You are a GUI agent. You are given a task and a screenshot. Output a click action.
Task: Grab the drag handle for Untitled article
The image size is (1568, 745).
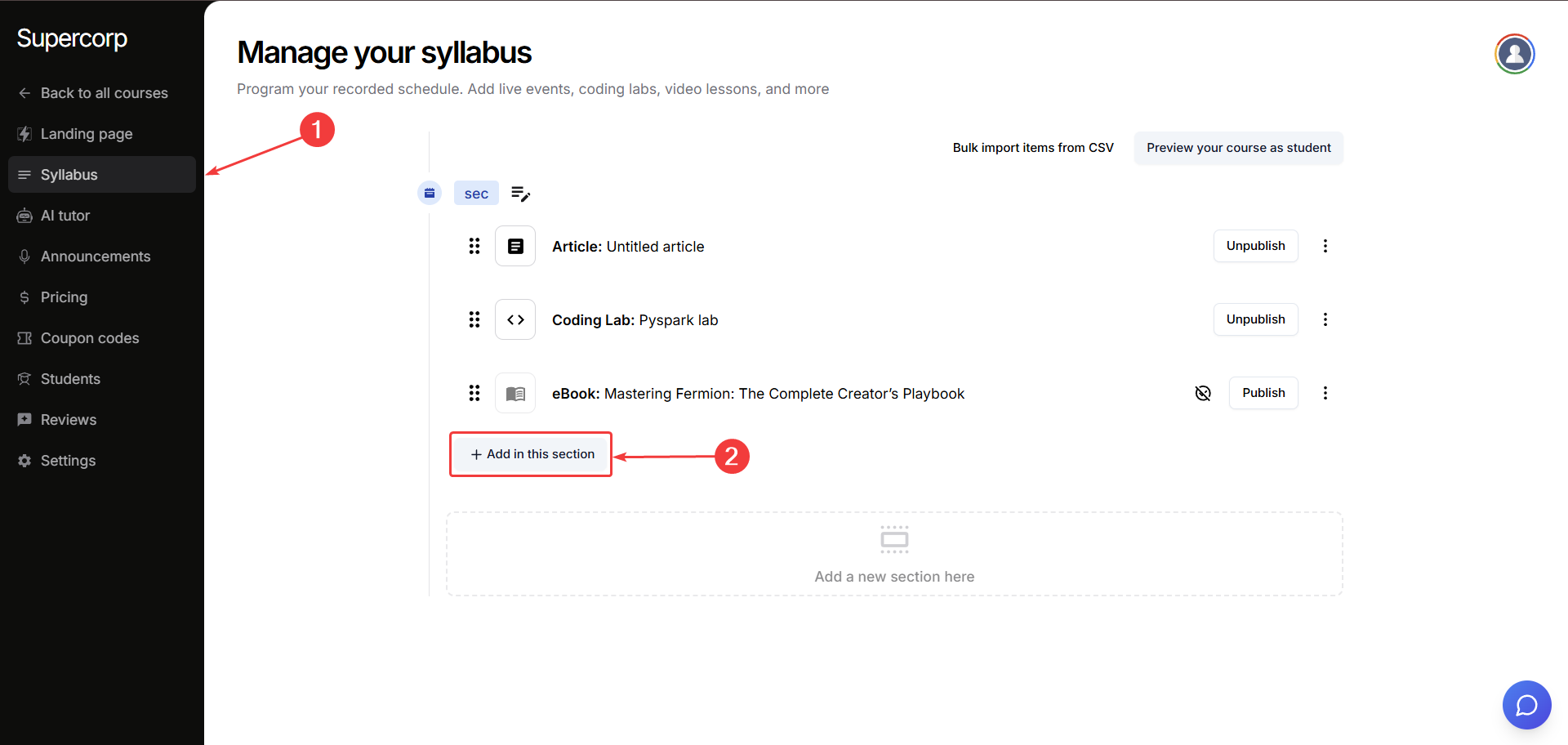tap(474, 246)
